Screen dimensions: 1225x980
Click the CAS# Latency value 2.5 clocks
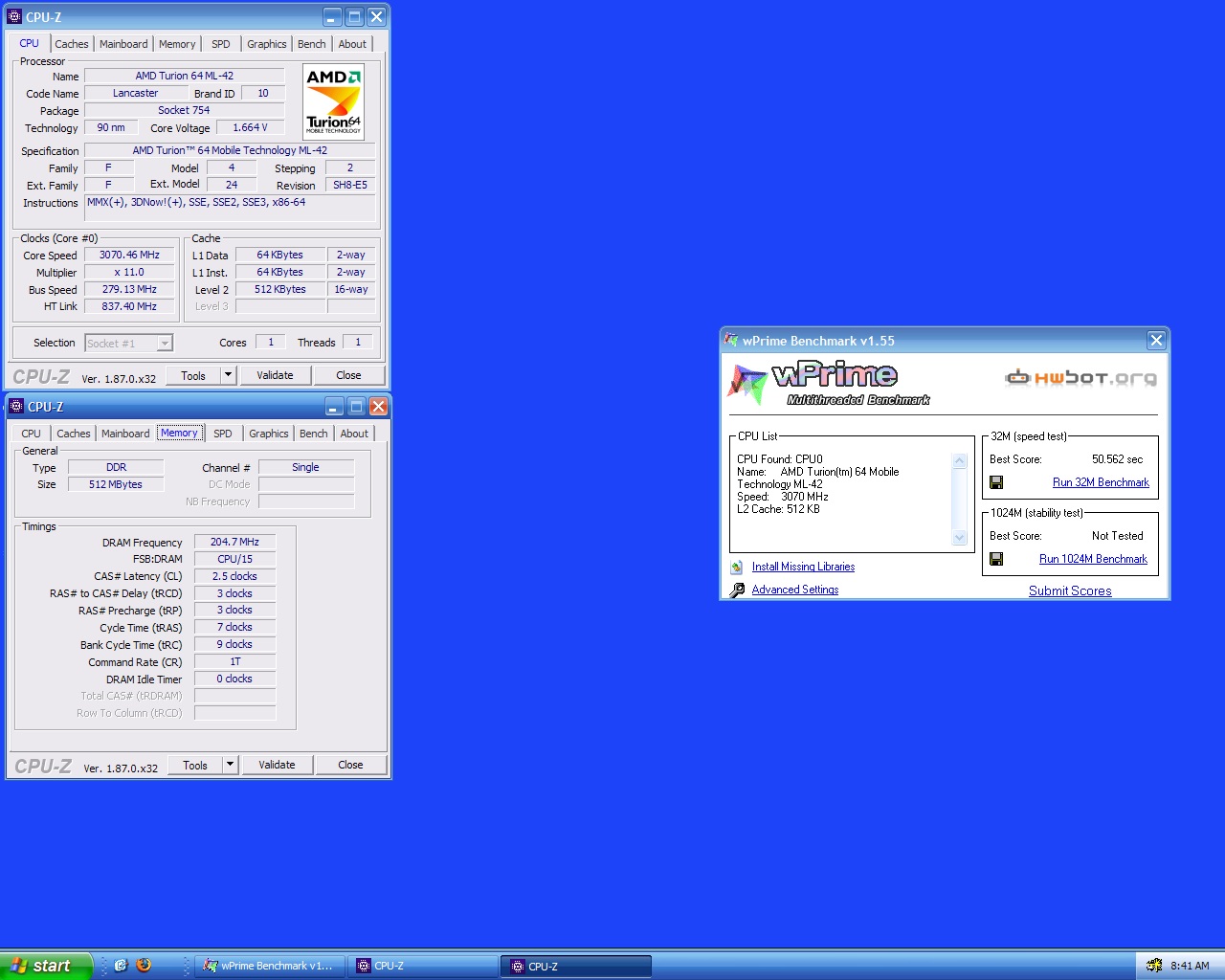[234, 576]
